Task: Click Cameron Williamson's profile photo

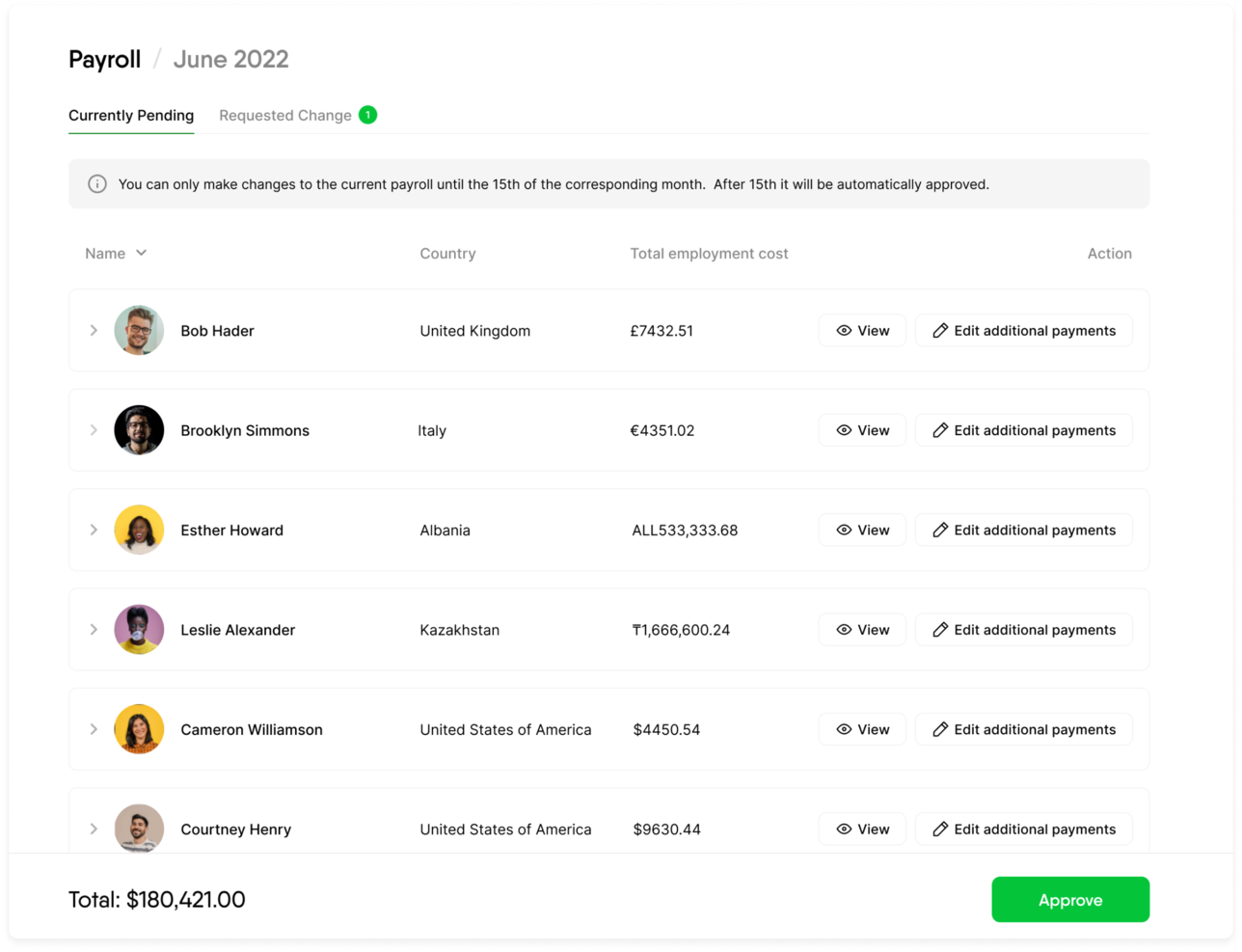Action: pyautogui.click(x=139, y=729)
